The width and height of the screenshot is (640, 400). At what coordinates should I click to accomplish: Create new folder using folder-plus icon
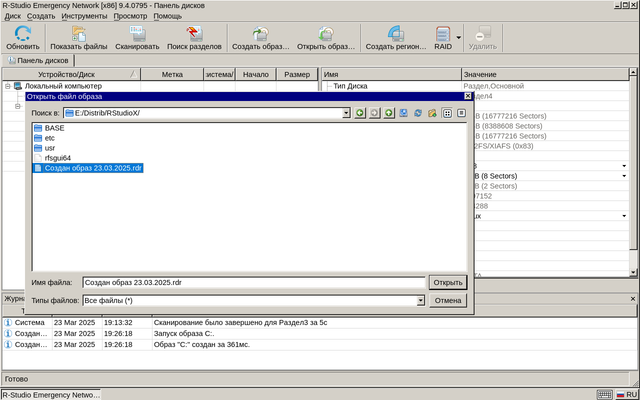click(x=432, y=113)
